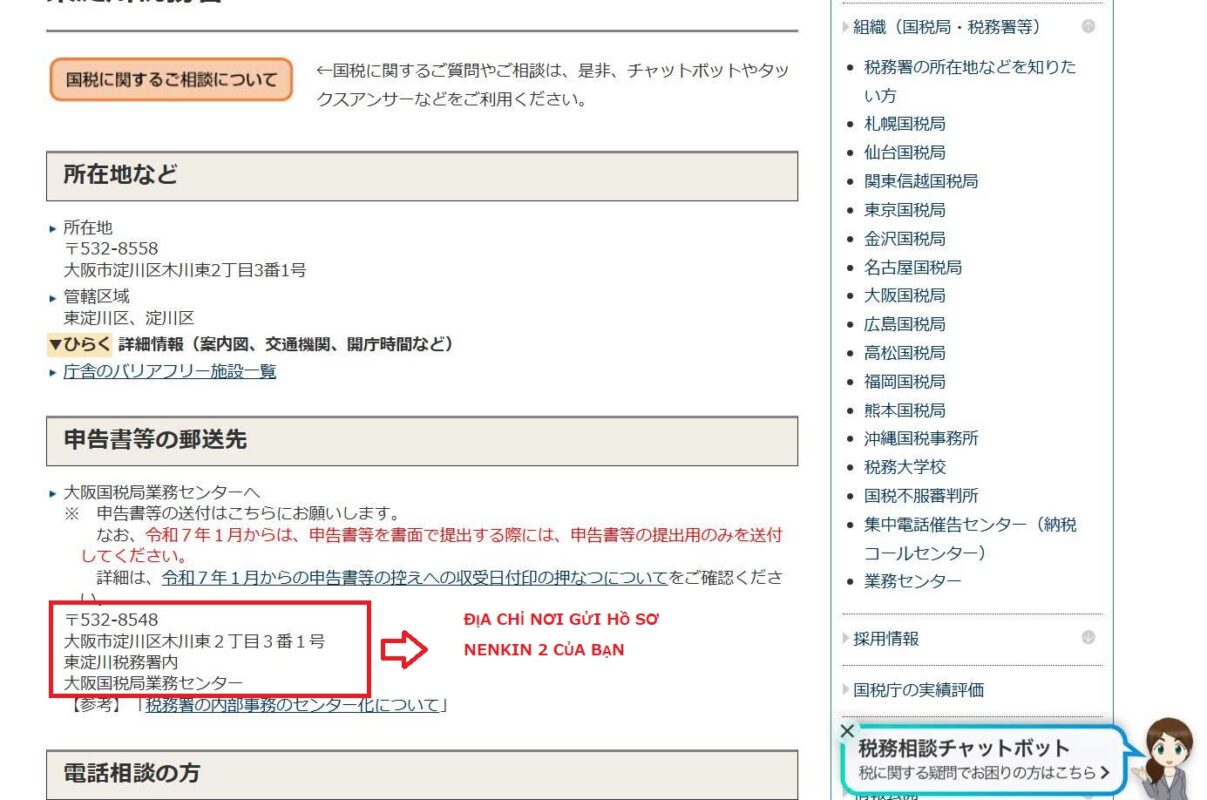
Task: Expand the 国税庁の実績評価 sidebar section
Action: [918, 689]
